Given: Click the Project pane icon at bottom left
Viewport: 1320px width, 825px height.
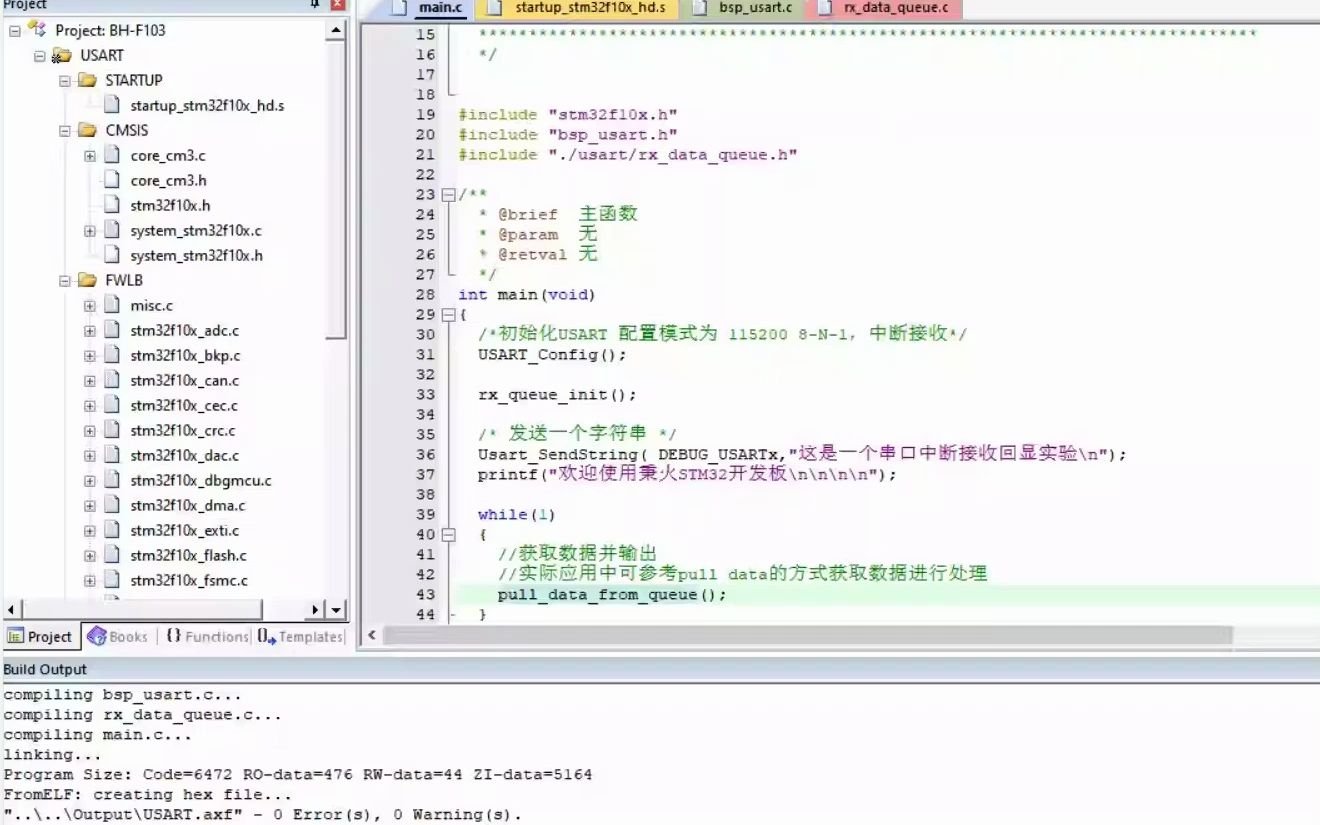Looking at the screenshot, I should tap(18, 636).
